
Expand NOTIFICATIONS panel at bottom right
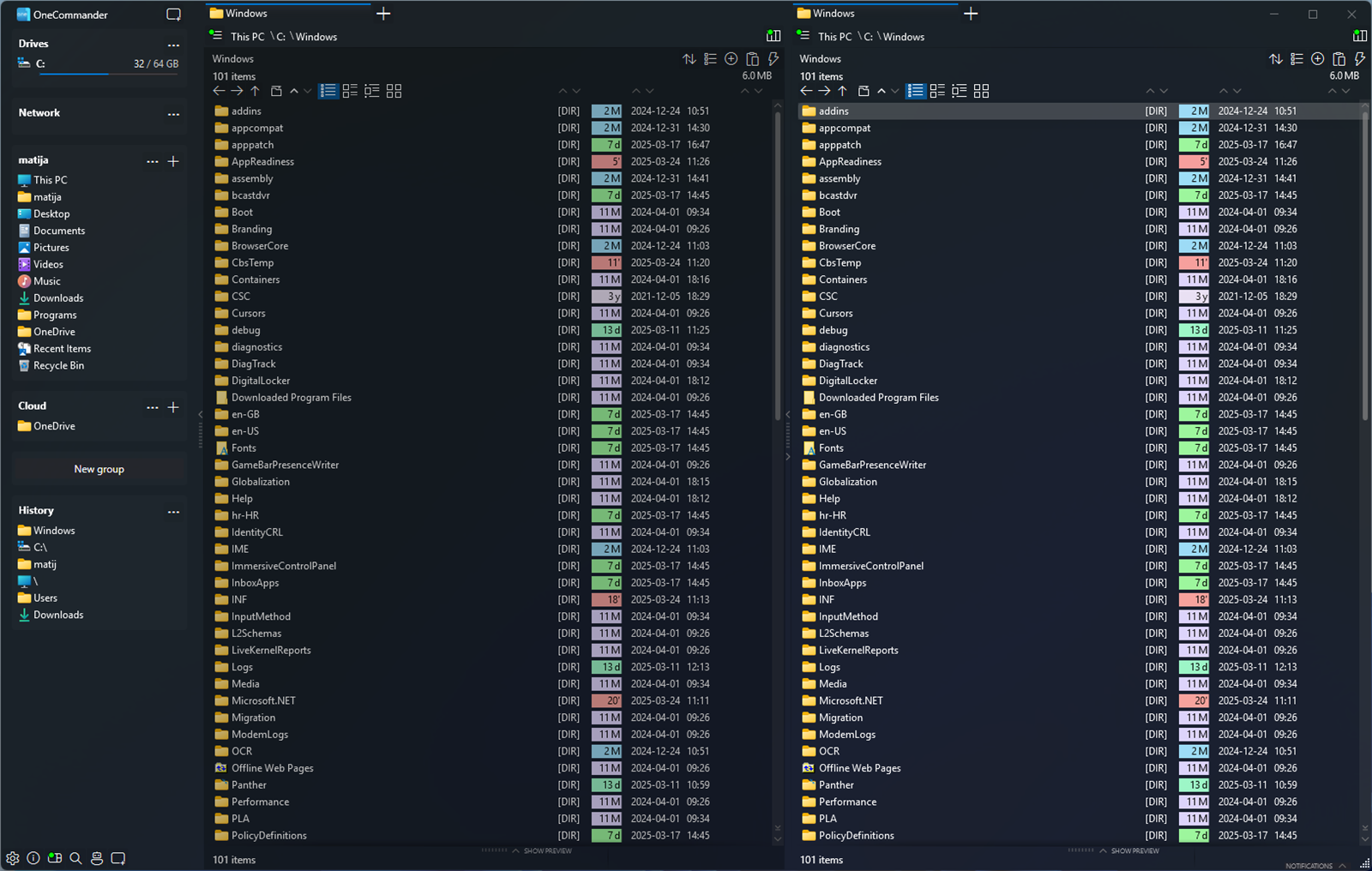[1315, 866]
